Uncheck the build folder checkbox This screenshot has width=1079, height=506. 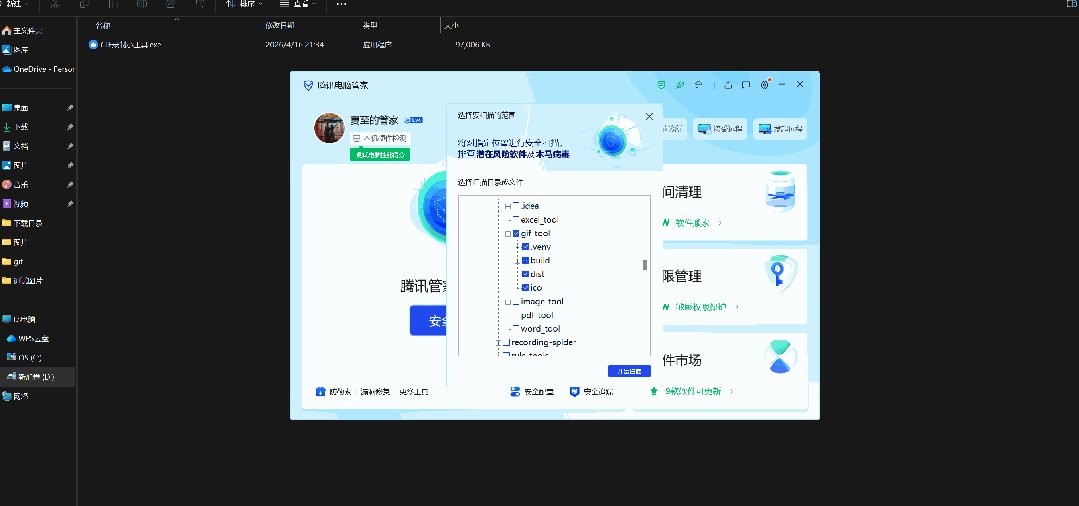tap(525, 260)
